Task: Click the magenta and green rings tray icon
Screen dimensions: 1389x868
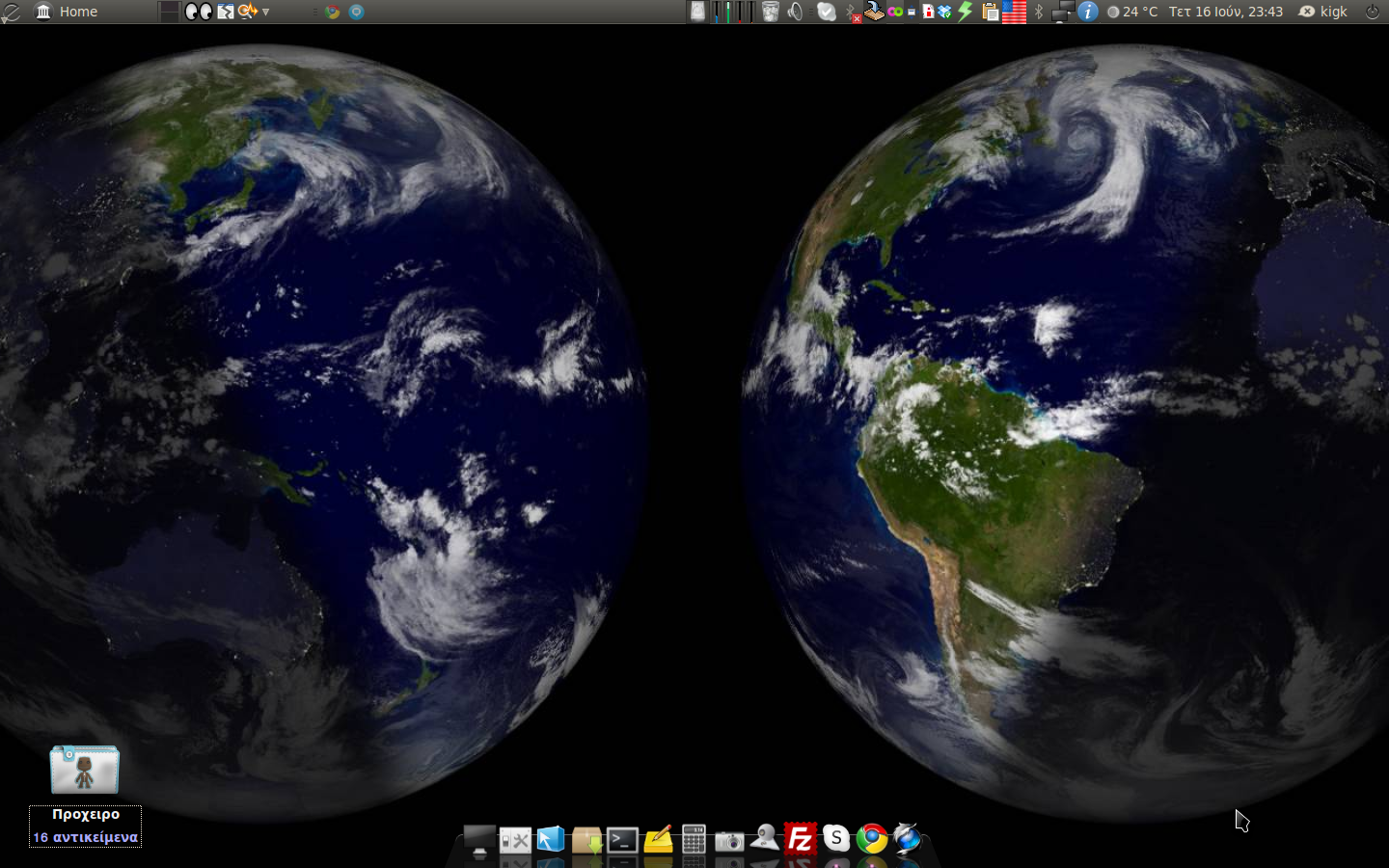Action: (895, 12)
